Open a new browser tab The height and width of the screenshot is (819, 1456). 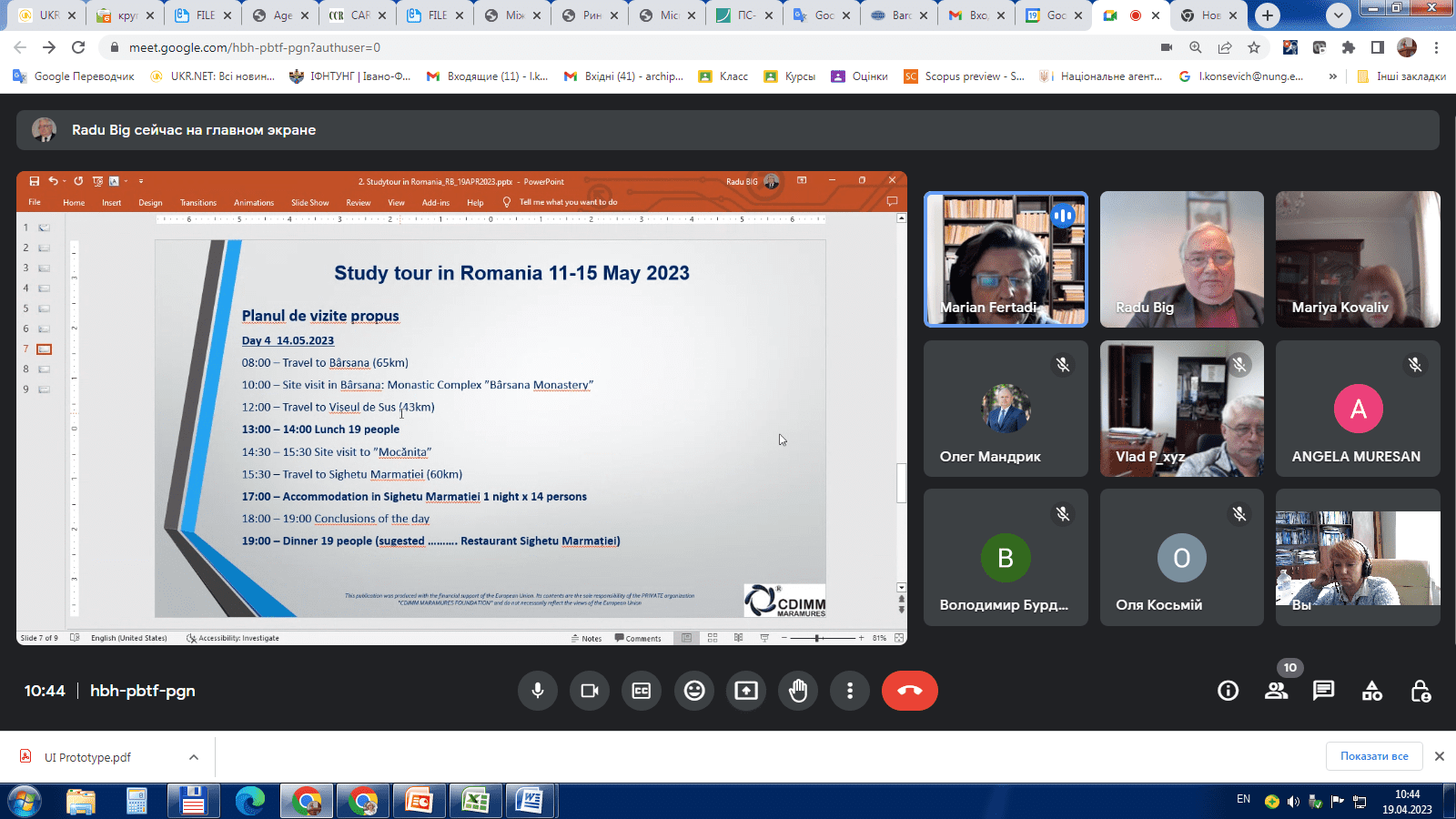click(x=1268, y=15)
